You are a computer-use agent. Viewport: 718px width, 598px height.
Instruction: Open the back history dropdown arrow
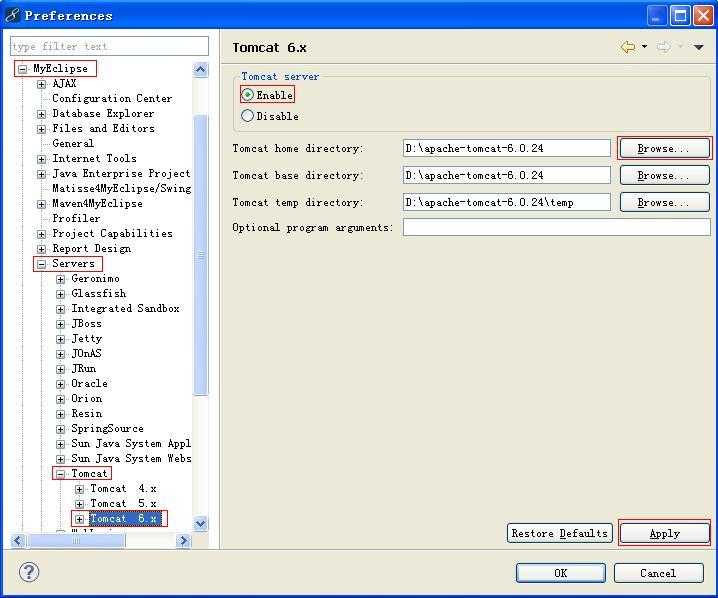(x=644, y=47)
